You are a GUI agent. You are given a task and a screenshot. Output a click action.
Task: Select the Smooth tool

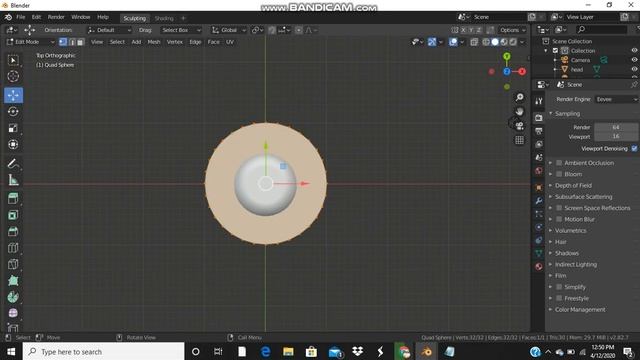pyautogui.click(x=13, y=313)
